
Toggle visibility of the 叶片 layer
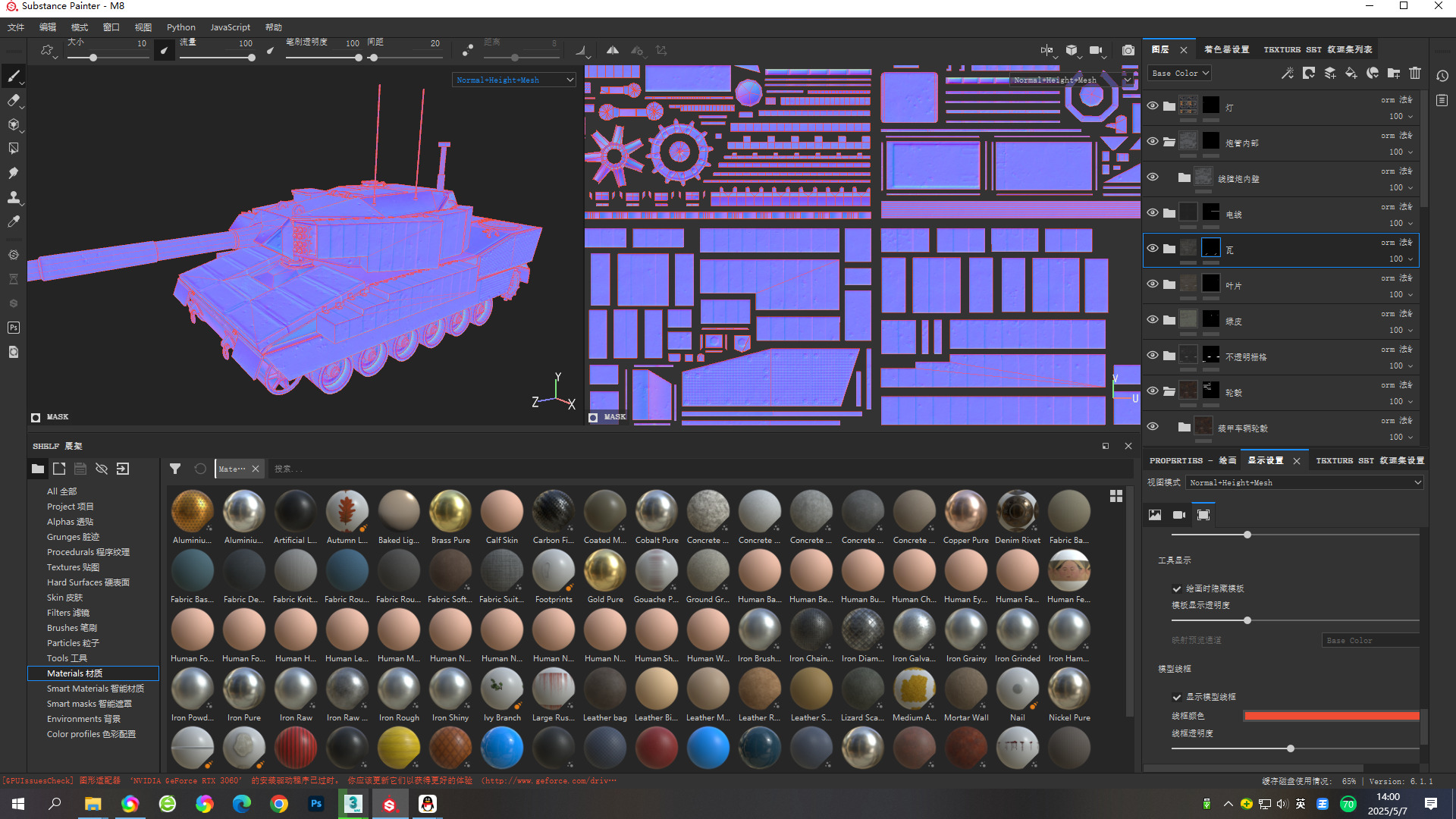coord(1153,284)
